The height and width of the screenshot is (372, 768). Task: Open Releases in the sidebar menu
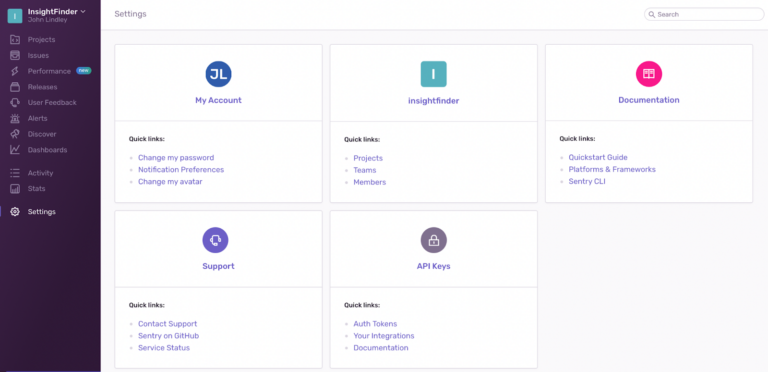43,87
